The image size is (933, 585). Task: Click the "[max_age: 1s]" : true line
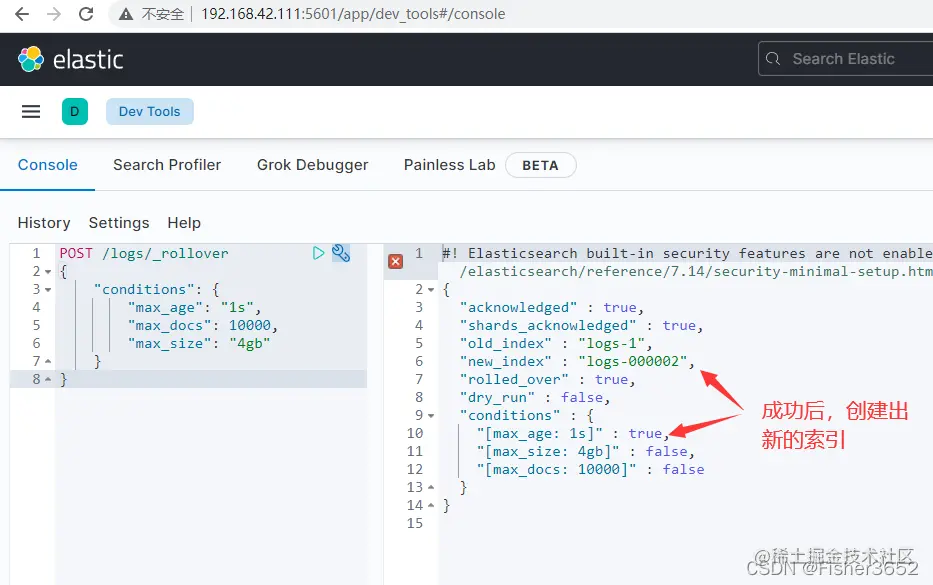point(572,433)
